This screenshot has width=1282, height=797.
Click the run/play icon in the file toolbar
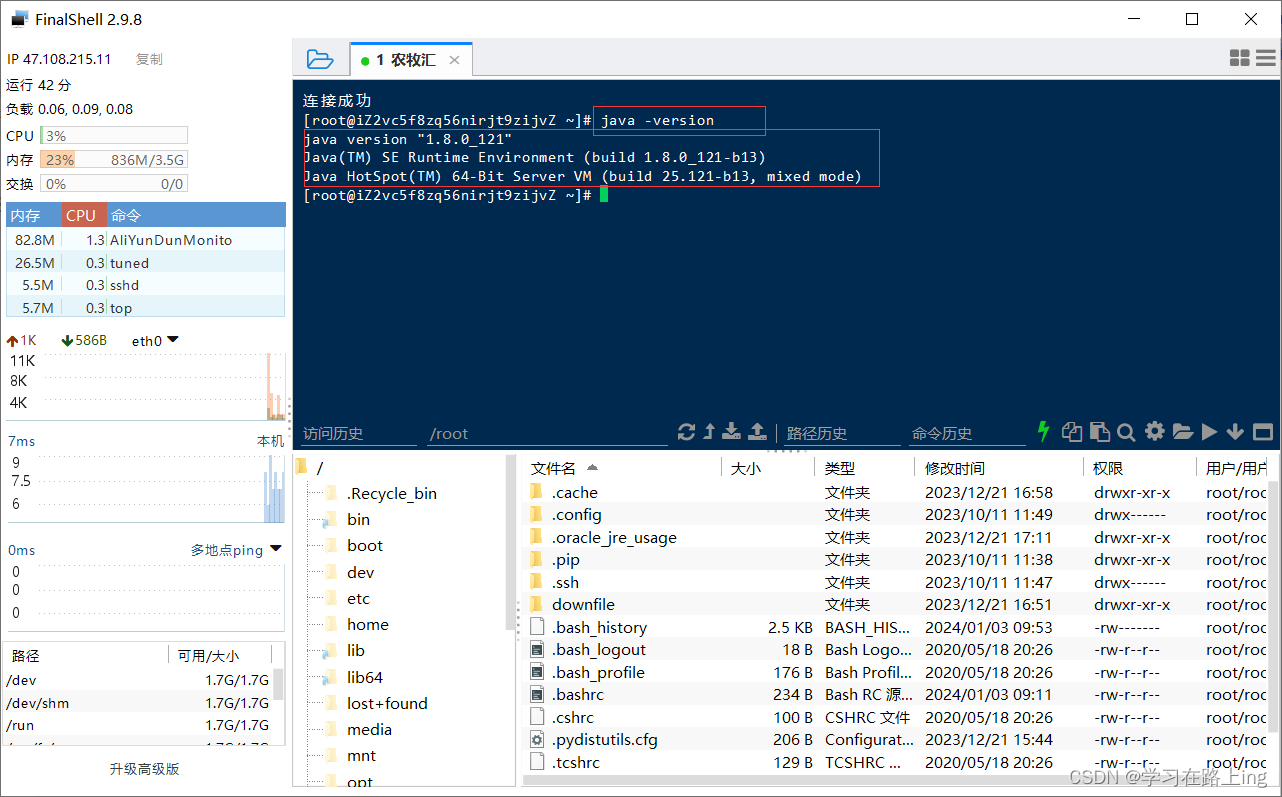(x=1208, y=431)
